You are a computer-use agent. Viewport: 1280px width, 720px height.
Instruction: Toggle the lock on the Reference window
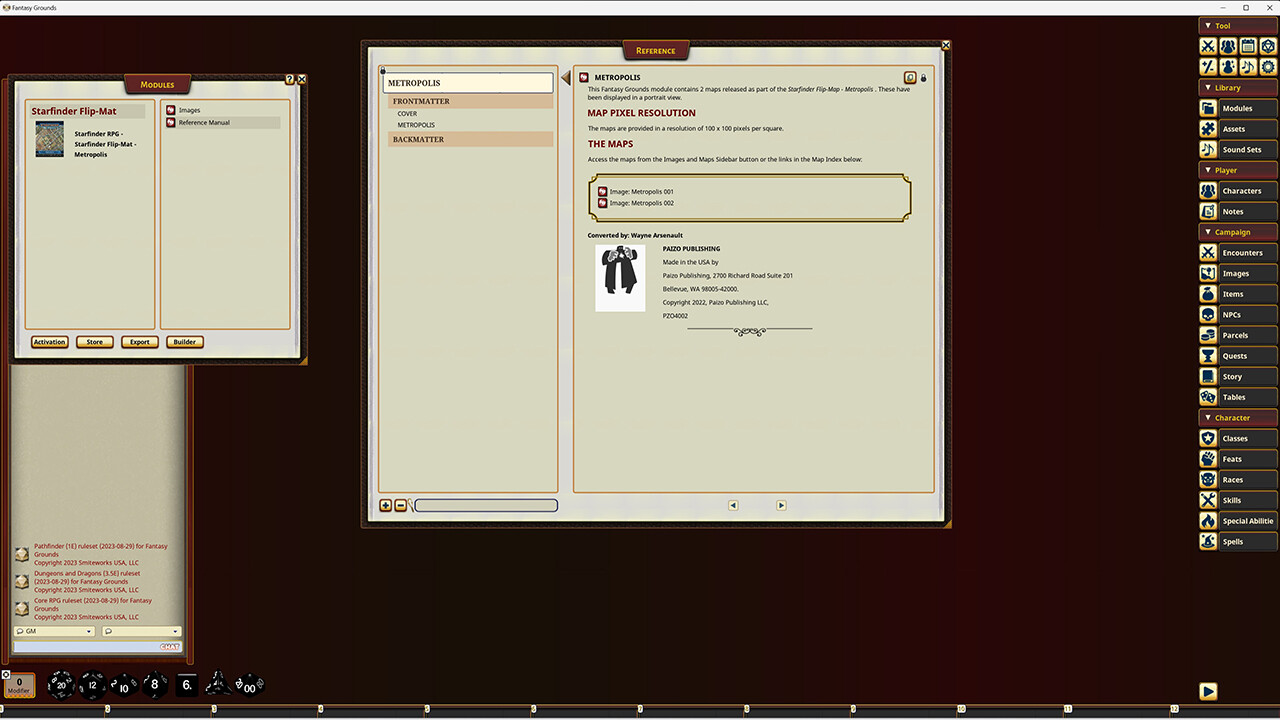pyautogui.click(x=923, y=77)
